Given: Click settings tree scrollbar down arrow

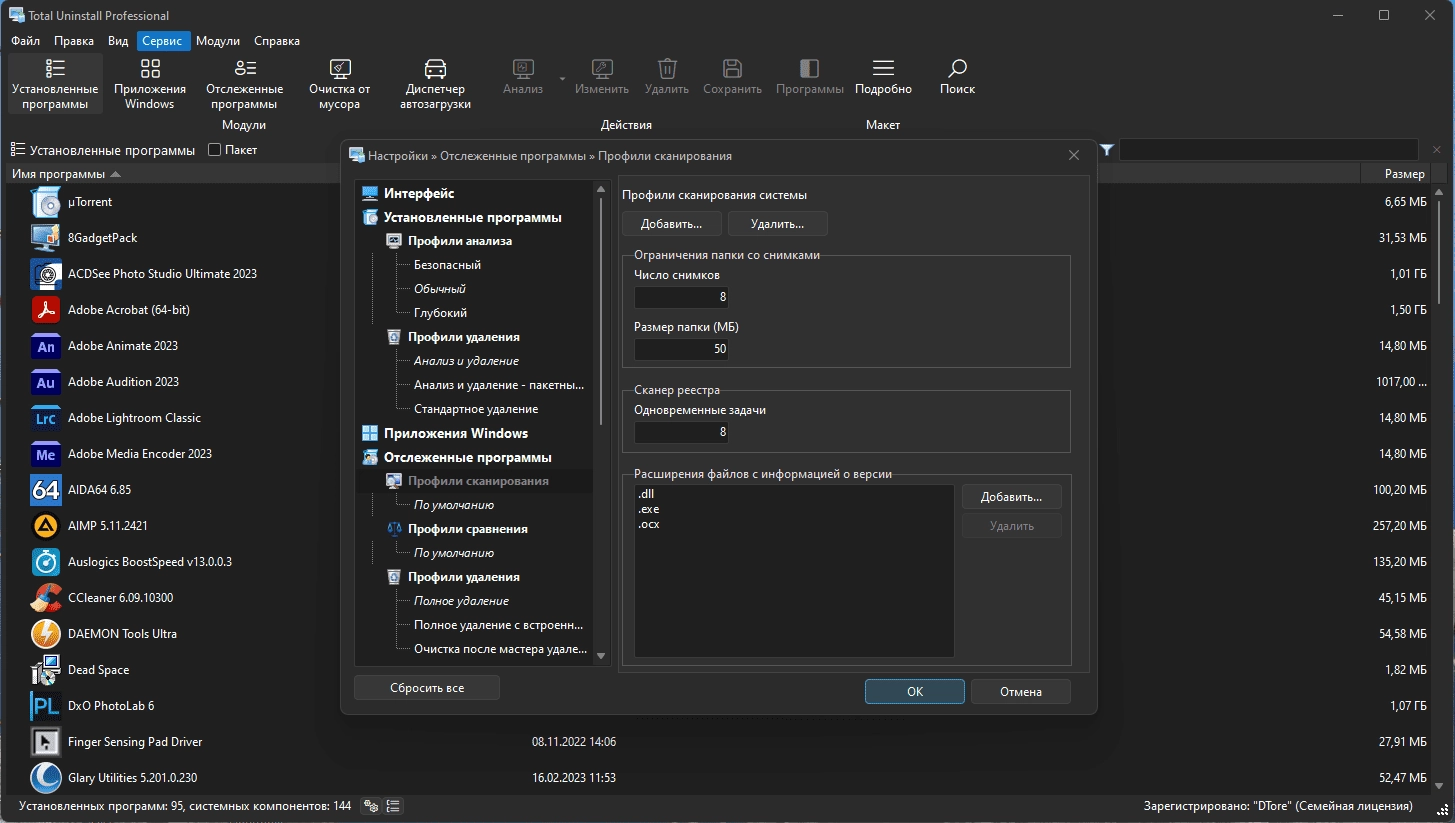Looking at the screenshot, I should tap(601, 657).
